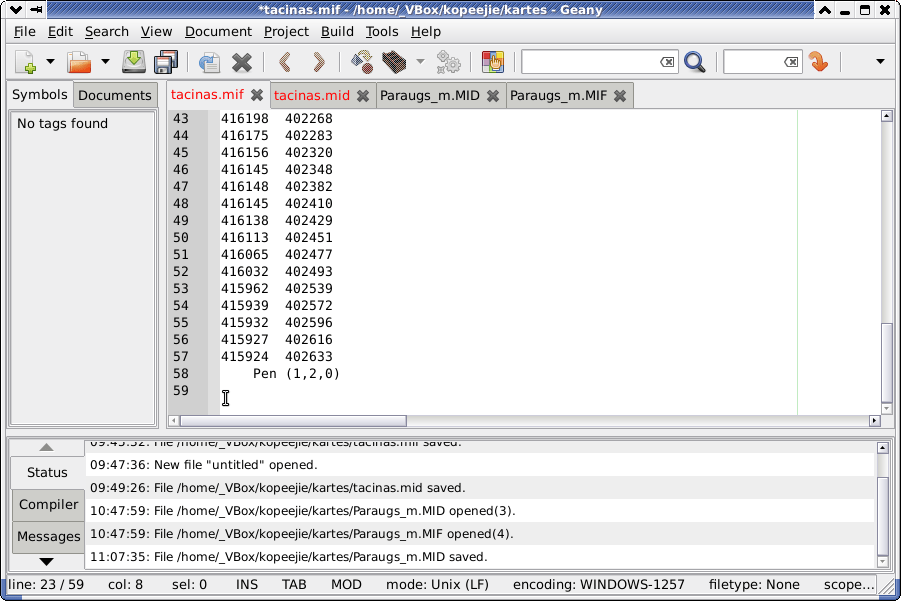Switch to the Symbols sidebar tab
The height and width of the screenshot is (601, 901).
[40, 94]
